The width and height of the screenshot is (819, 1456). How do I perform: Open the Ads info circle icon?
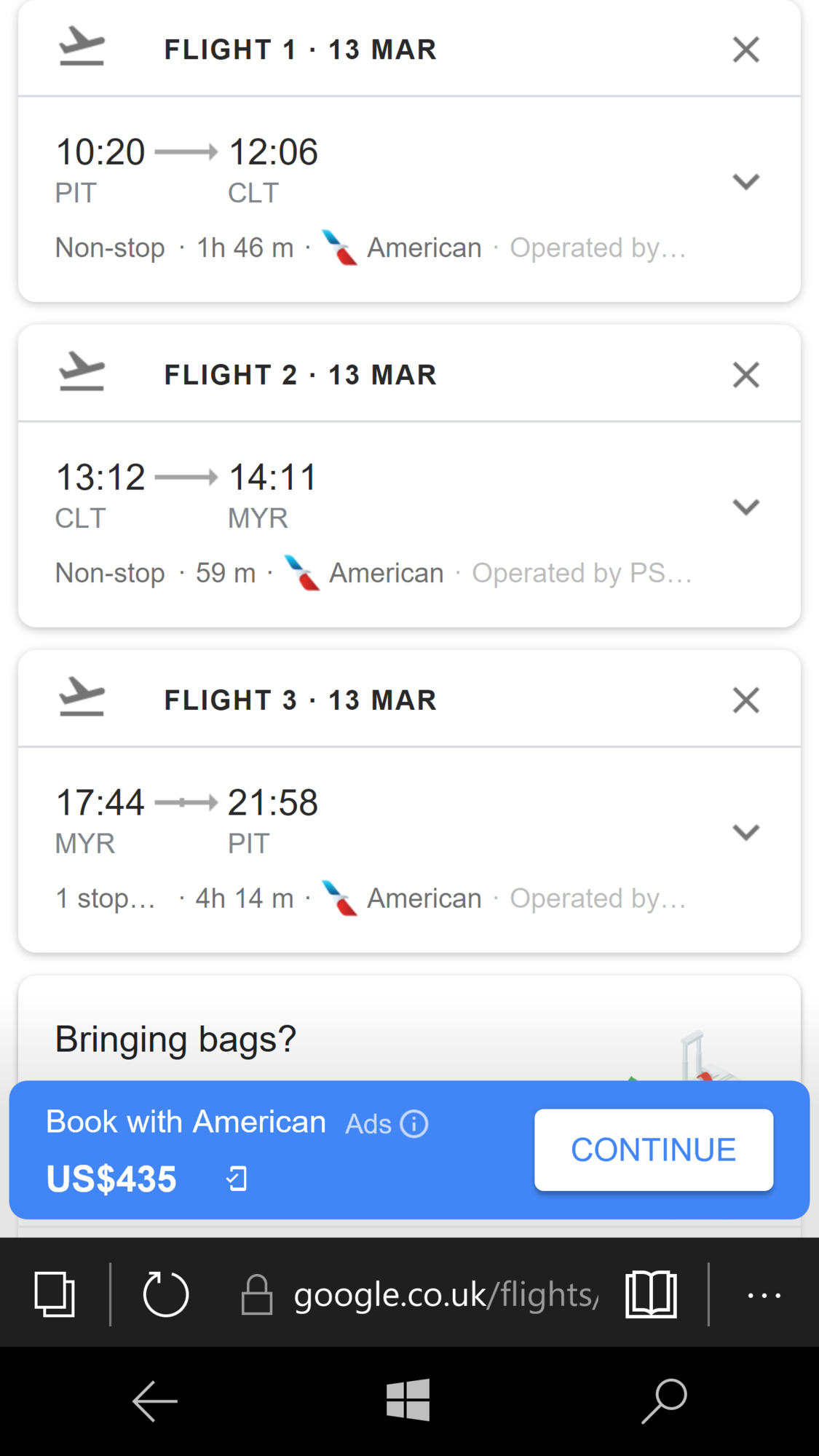[414, 1124]
